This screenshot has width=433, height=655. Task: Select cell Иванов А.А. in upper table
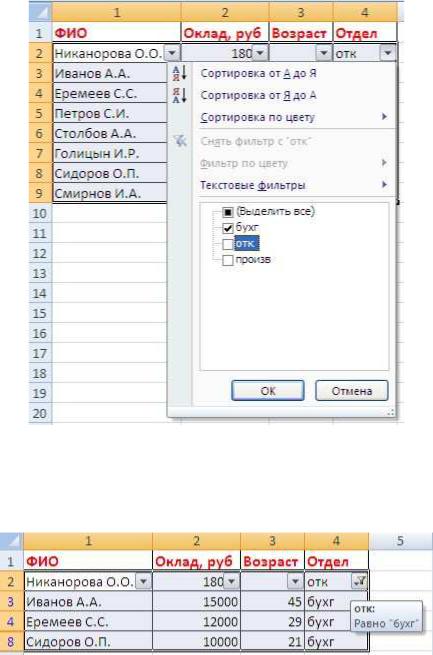(110, 74)
